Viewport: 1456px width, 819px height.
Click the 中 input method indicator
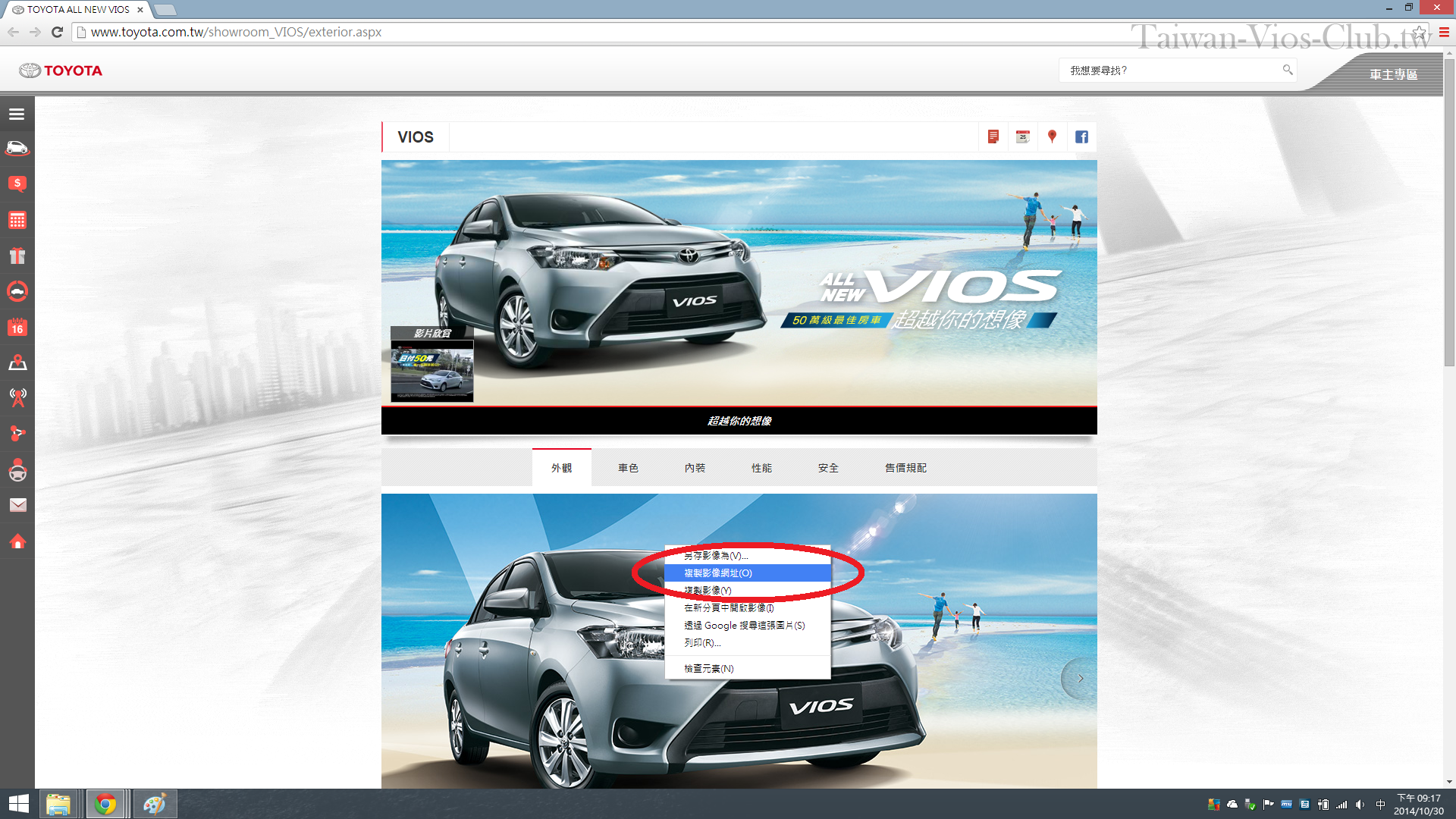1381,805
